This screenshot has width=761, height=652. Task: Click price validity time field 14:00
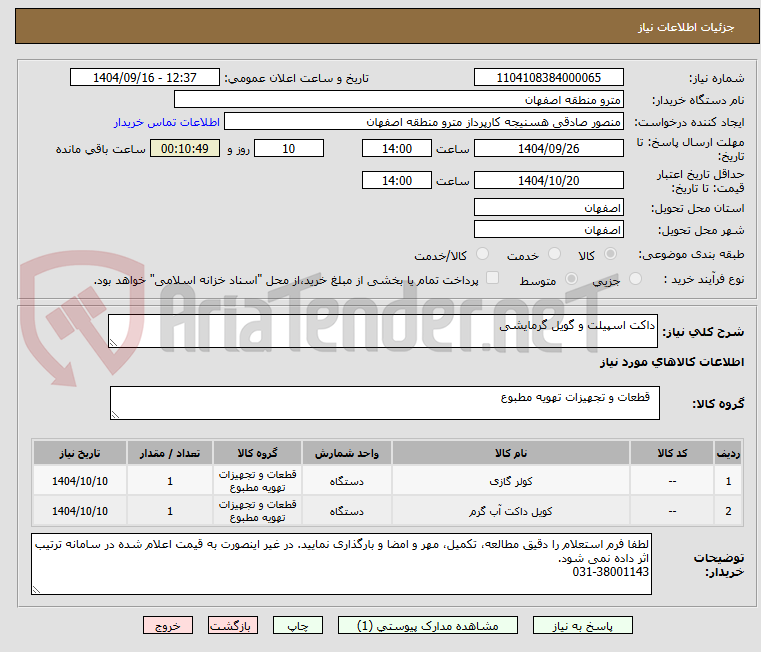(x=397, y=181)
